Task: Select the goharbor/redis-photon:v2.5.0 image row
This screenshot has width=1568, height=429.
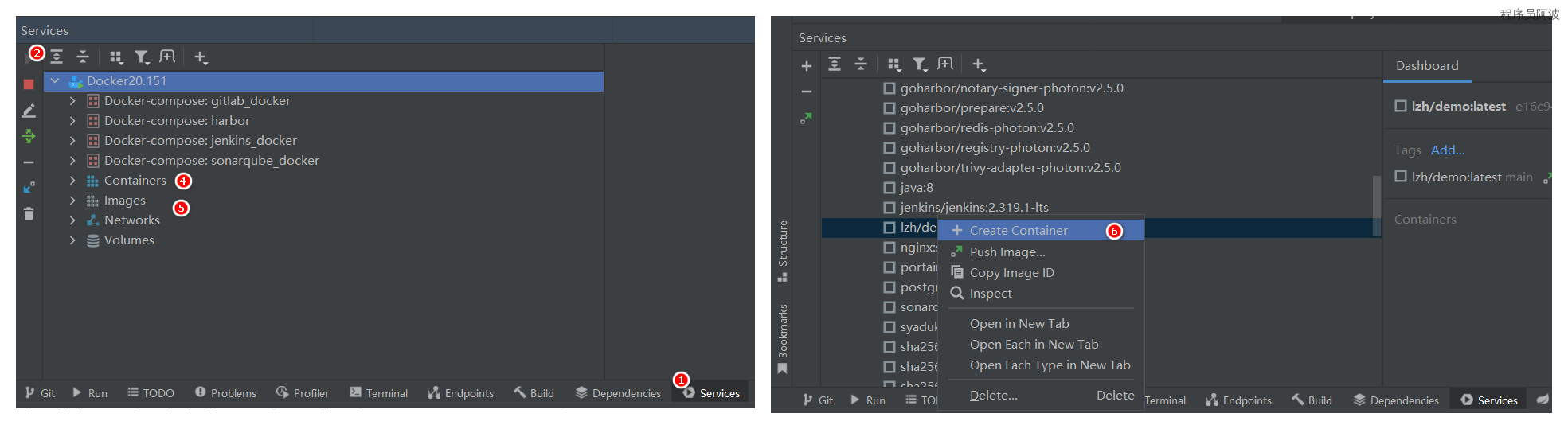Action: click(x=987, y=128)
